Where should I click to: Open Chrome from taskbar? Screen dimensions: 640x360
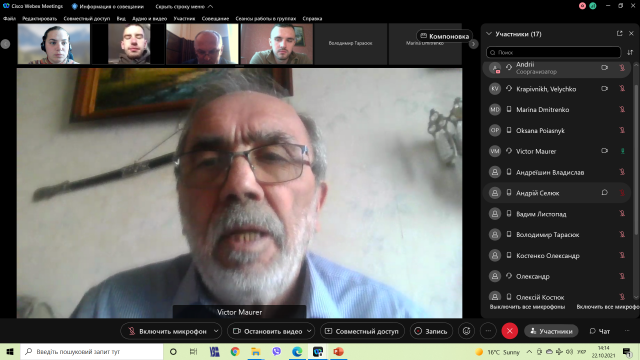click(x=235, y=351)
